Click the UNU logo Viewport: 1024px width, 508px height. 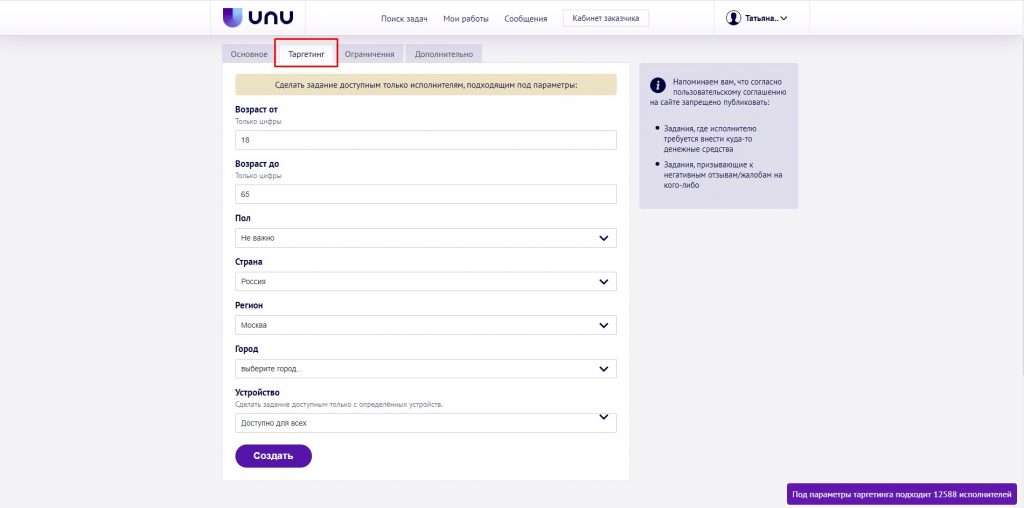coord(258,18)
